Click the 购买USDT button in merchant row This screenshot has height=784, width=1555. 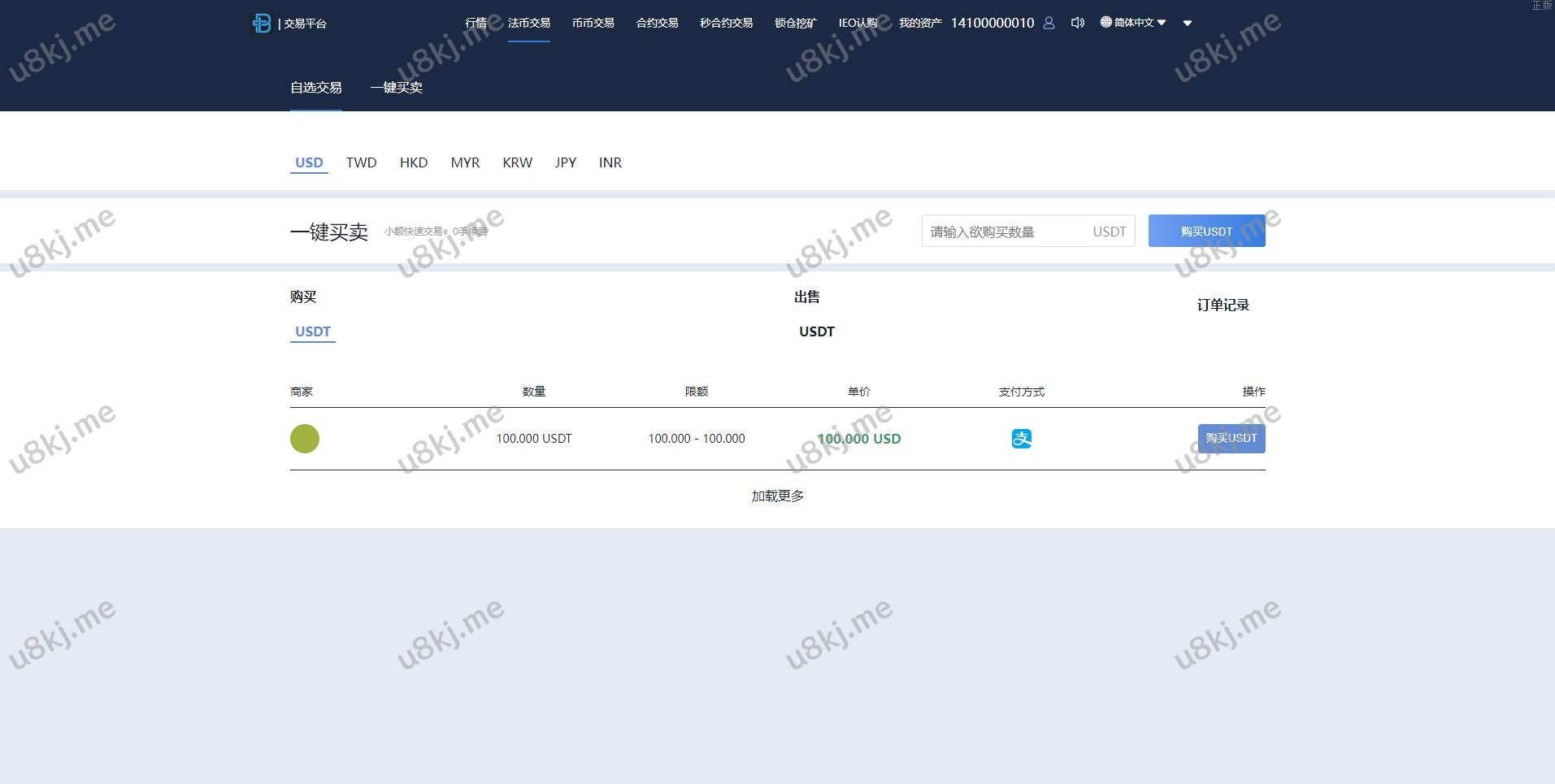click(1231, 439)
